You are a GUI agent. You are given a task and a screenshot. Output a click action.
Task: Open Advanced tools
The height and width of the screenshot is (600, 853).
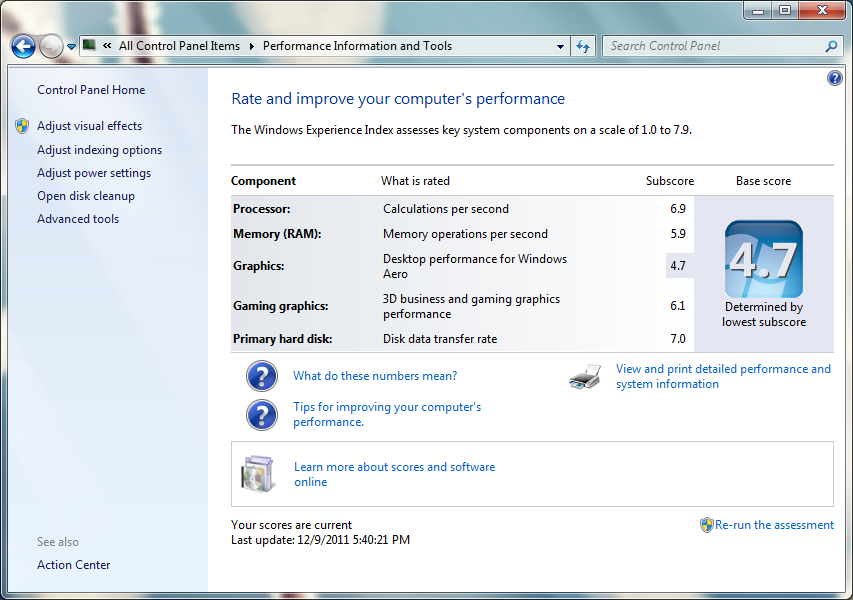point(78,219)
